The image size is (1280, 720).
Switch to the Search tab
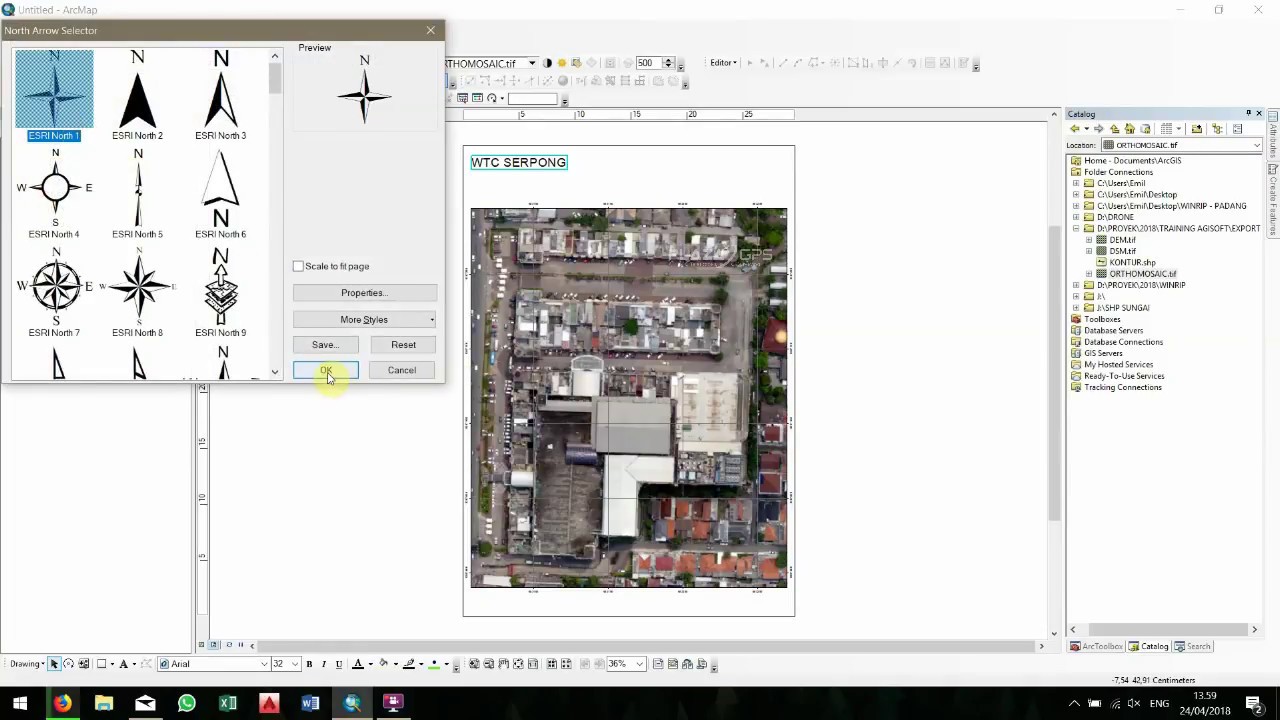click(x=1192, y=647)
